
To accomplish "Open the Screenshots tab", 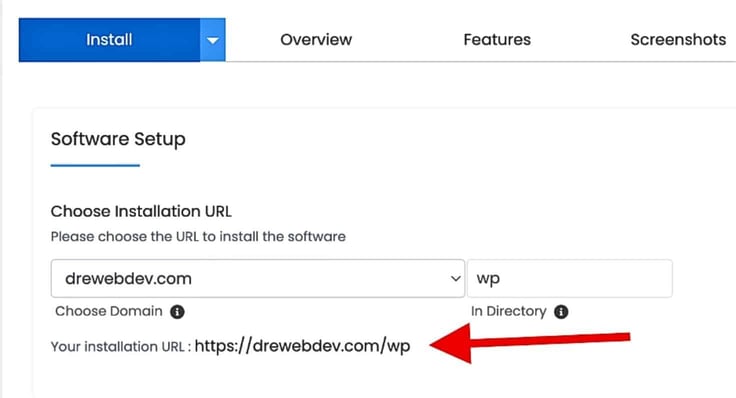I will point(678,40).
